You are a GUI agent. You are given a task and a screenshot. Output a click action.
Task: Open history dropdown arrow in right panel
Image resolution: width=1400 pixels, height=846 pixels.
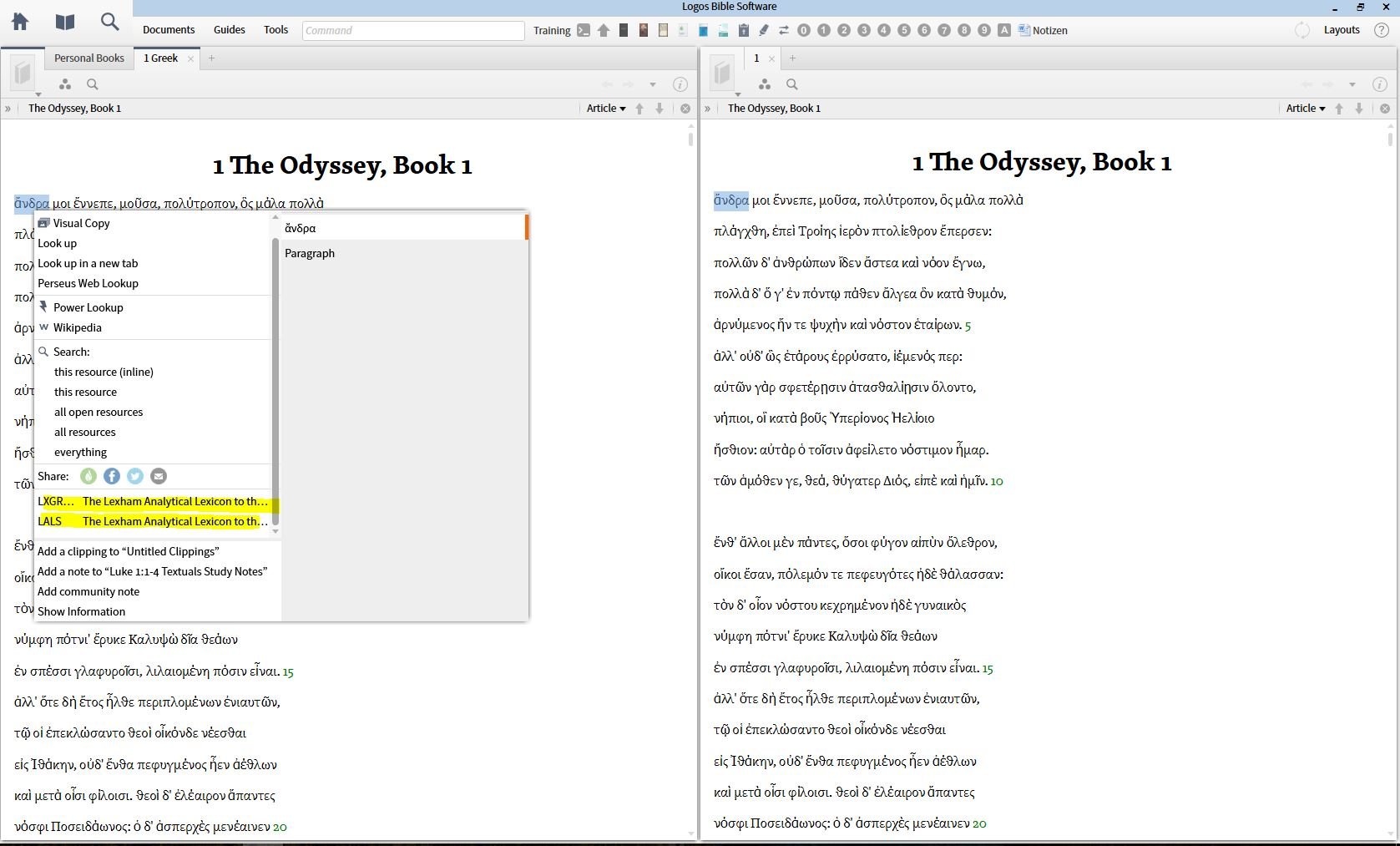tap(1352, 84)
